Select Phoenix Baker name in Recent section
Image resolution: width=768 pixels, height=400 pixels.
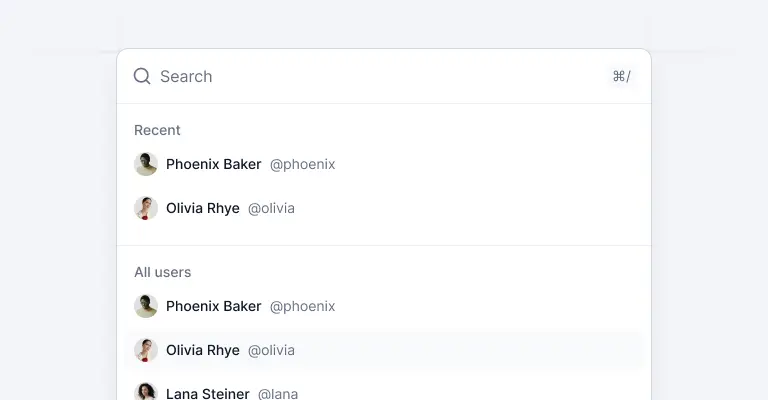click(214, 164)
